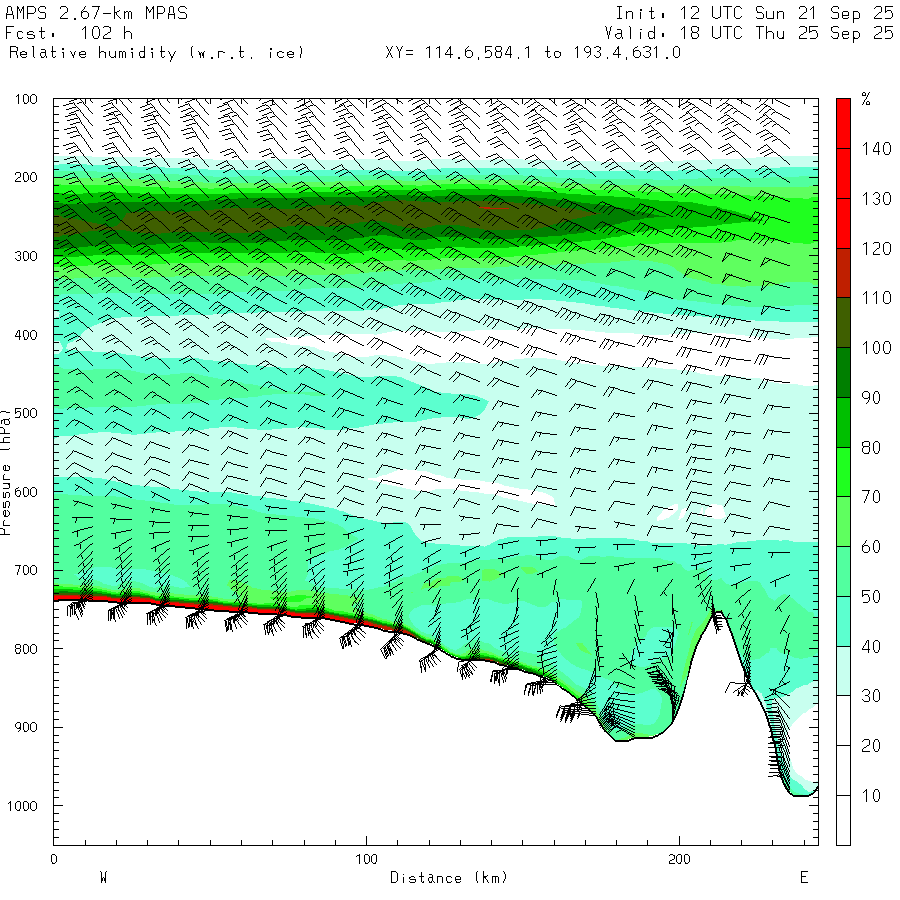This screenshot has height=900, width=900.
Task: Click the 100 hPa pressure axis label
Action: click(x=26, y=99)
